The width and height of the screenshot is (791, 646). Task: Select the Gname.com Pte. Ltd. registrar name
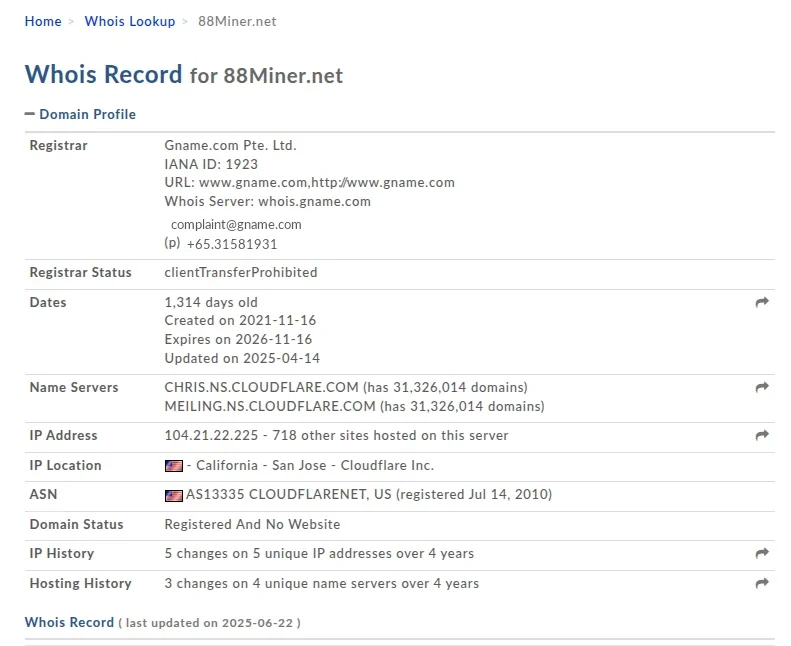(x=231, y=145)
